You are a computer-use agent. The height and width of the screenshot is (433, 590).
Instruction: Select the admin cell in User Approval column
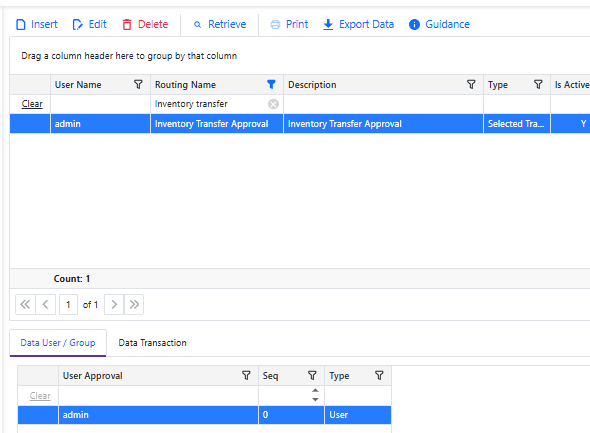click(x=158, y=415)
